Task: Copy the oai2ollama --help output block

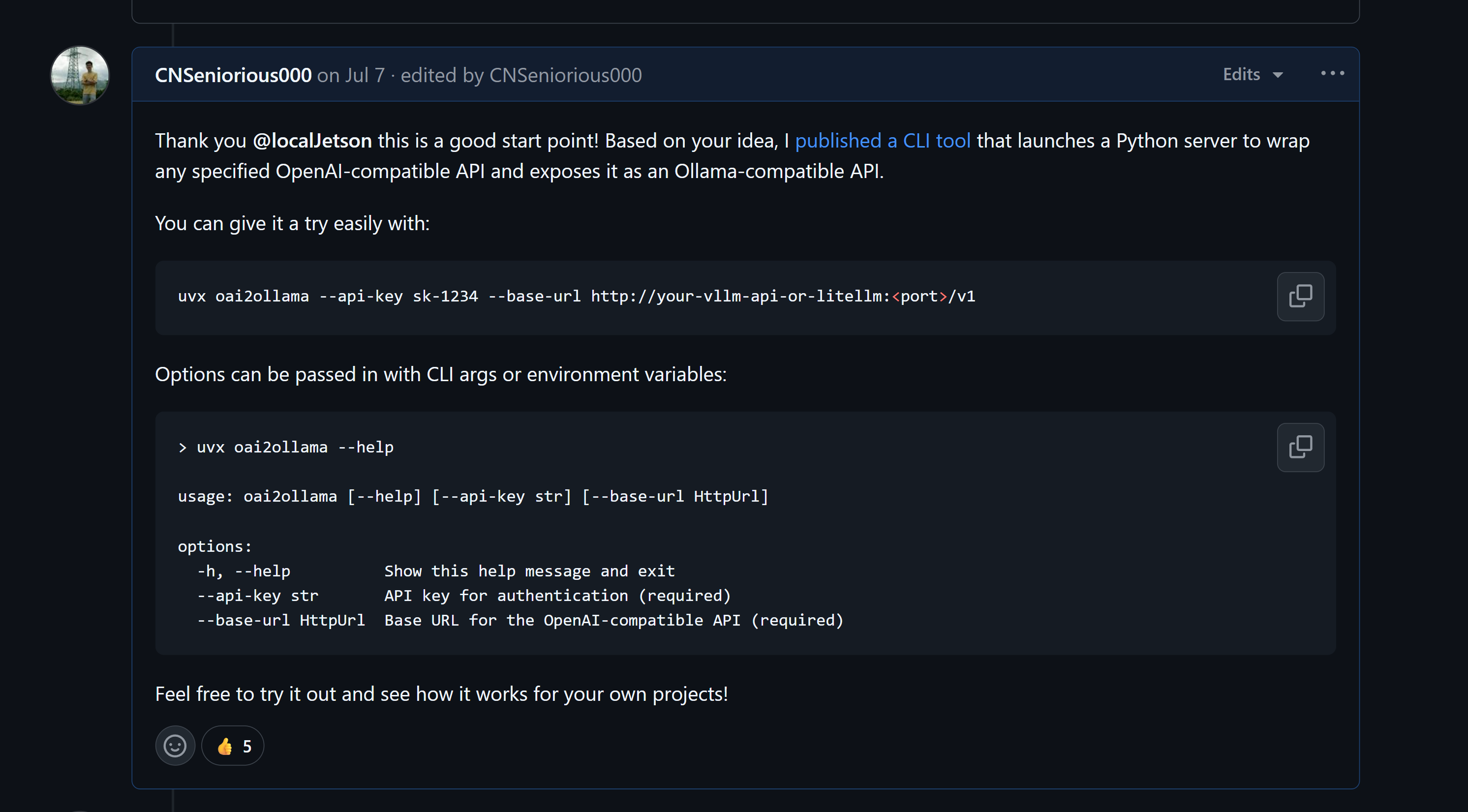Action: pos(1300,447)
